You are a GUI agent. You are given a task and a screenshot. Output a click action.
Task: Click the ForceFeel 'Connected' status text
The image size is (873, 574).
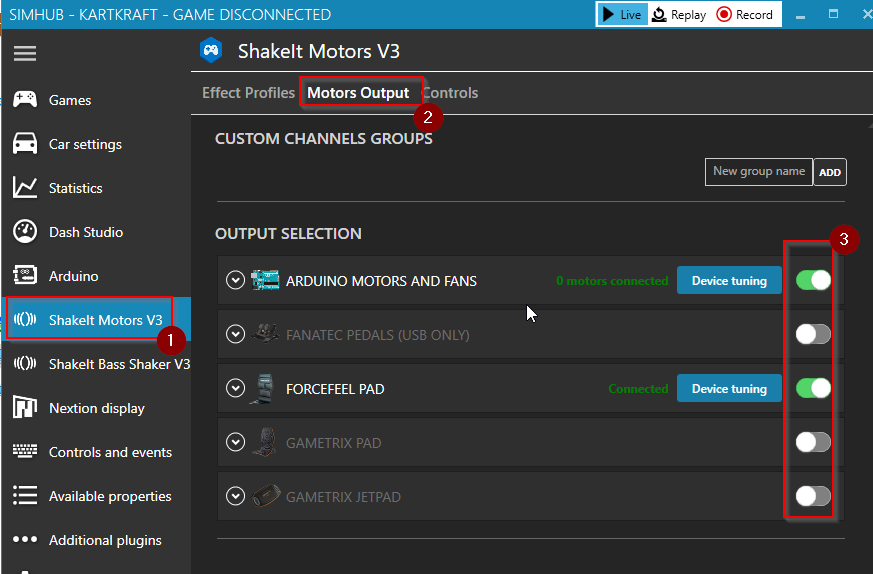pyautogui.click(x=638, y=389)
